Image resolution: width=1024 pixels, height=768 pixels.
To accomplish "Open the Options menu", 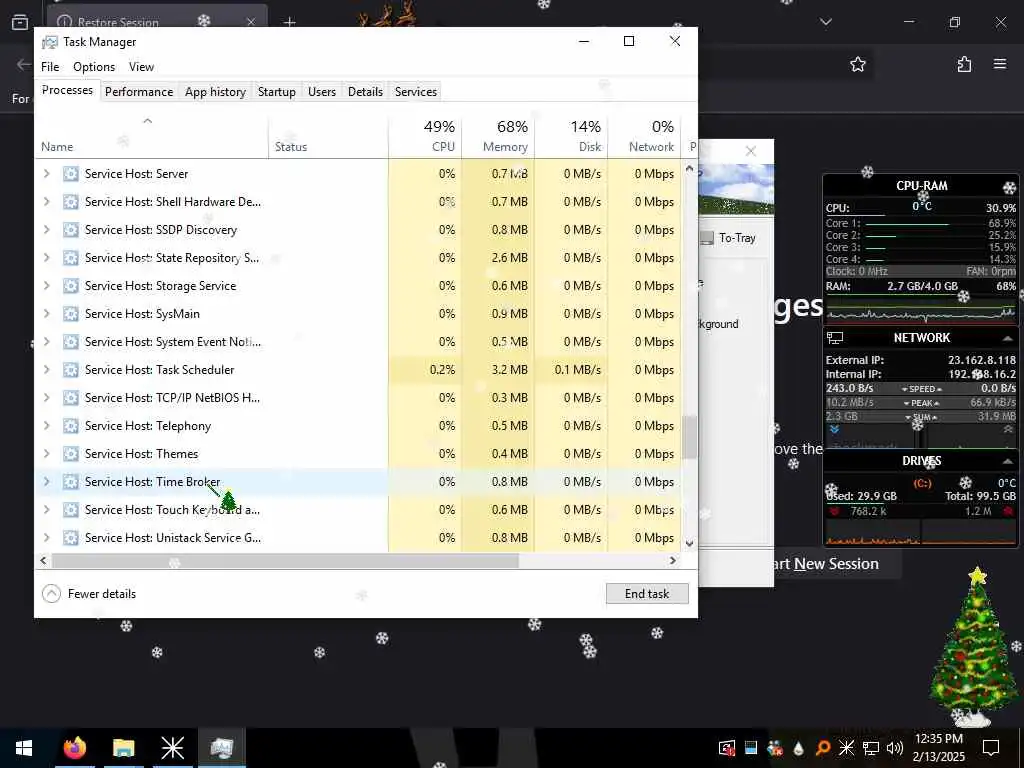I will tap(94, 67).
